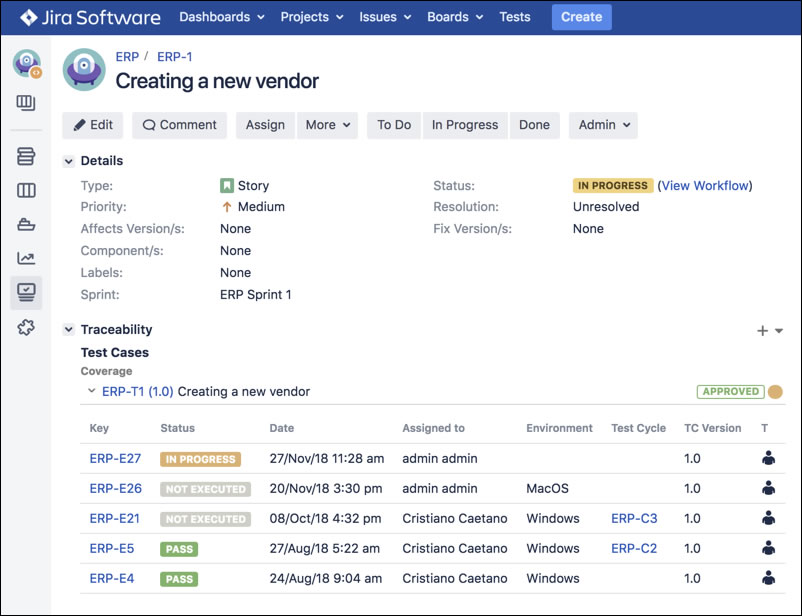Click the person icon in ERP-E27 row
The width and height of the screenshot is (802, 616).
tap(768, 458)
